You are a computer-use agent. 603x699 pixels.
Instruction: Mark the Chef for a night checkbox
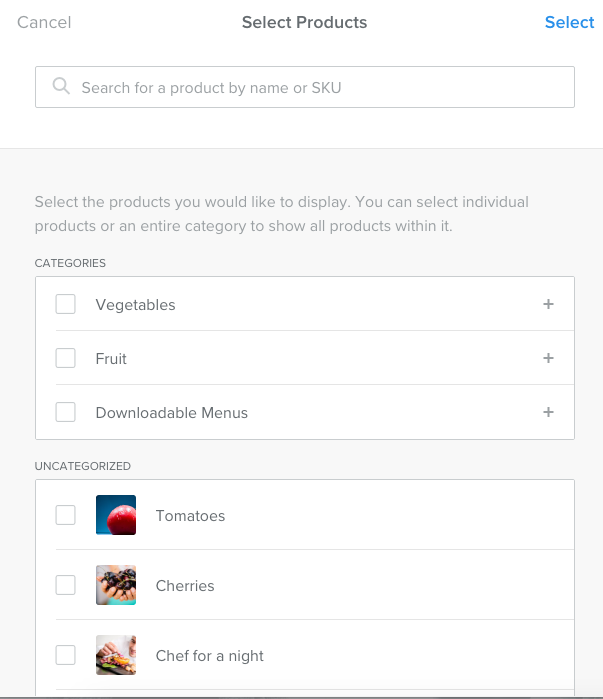66,656
